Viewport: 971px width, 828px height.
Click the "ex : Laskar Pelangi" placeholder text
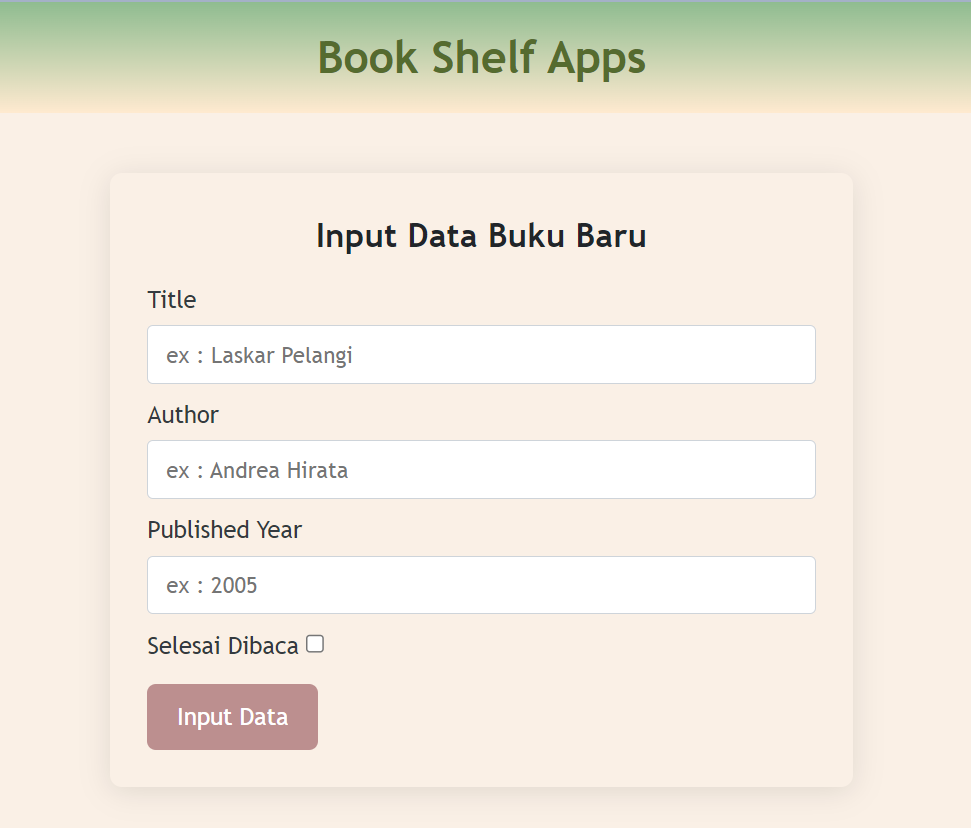260,355
